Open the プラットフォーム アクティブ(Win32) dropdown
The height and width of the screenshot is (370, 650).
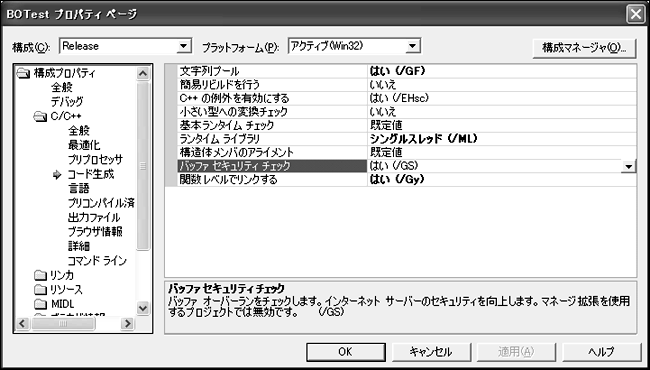point(412,46)
